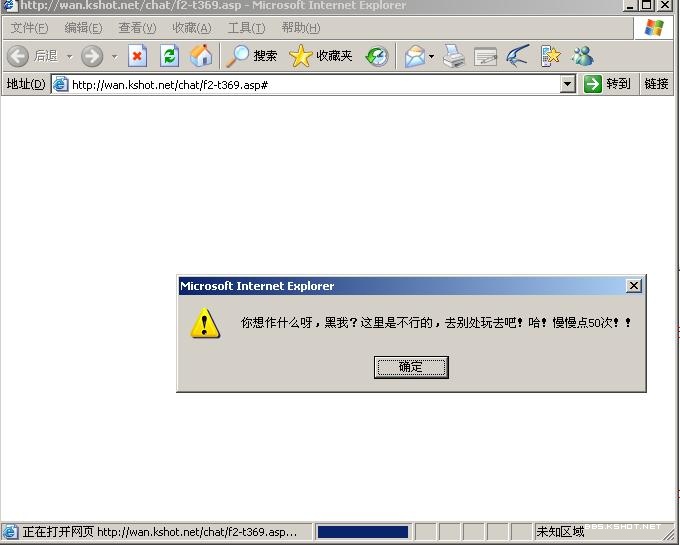
Task: Close the alert dialog with X
Action: click(x=634, y=286)
